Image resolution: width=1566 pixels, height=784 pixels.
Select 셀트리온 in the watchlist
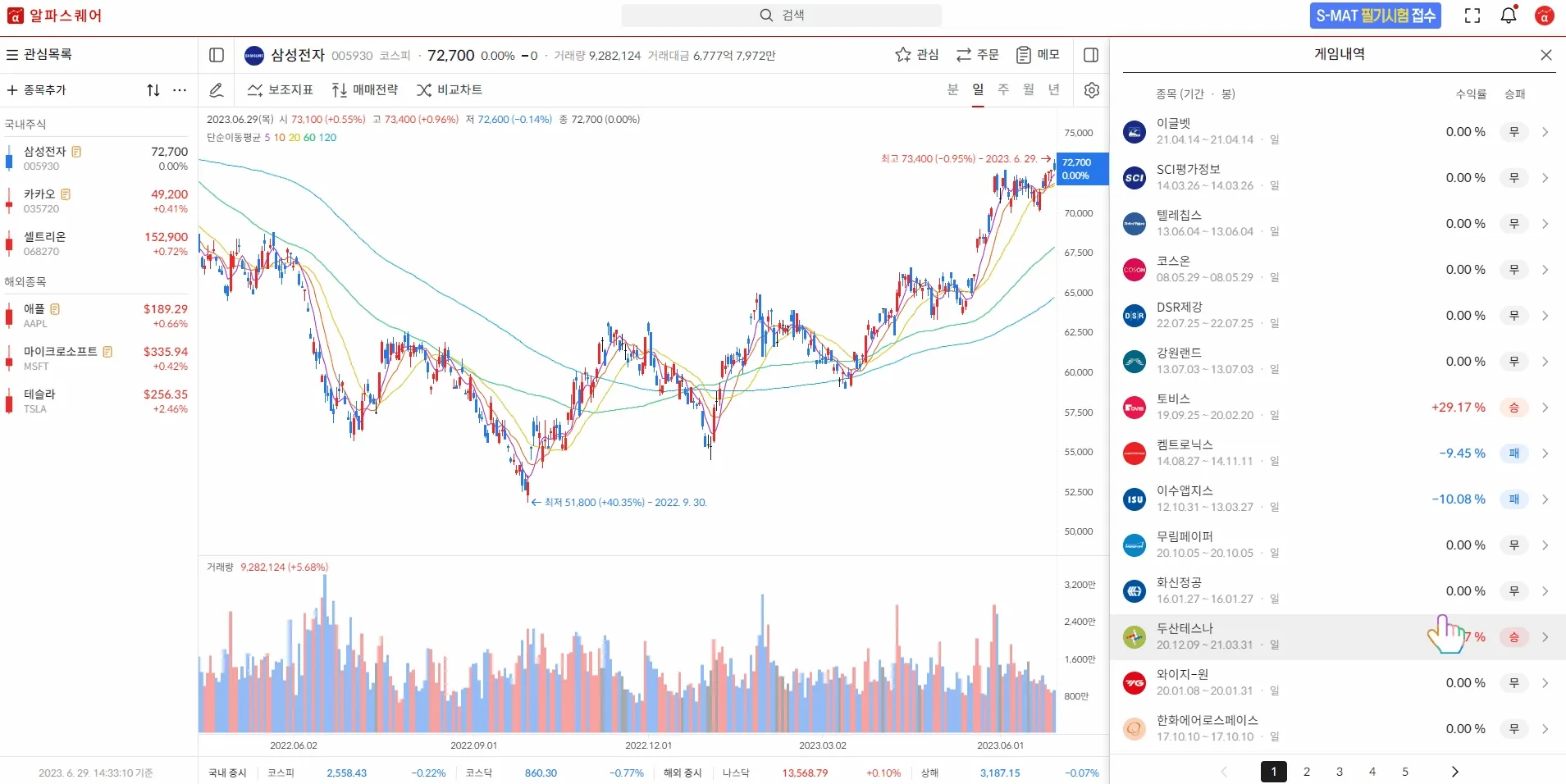98,244
